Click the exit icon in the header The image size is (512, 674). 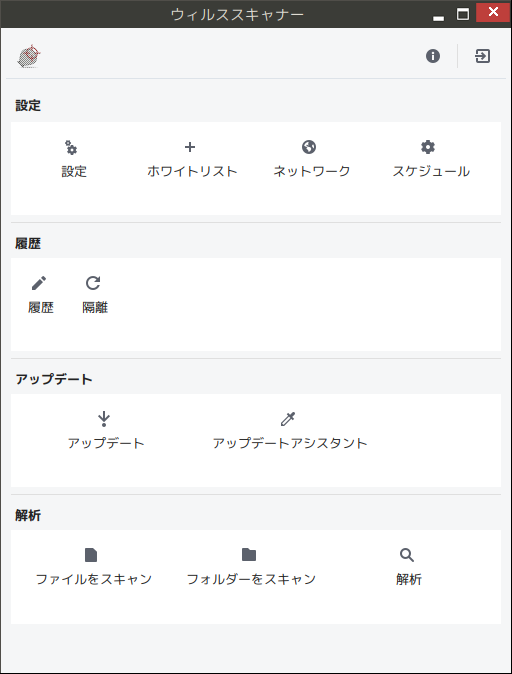click(482, 56)
